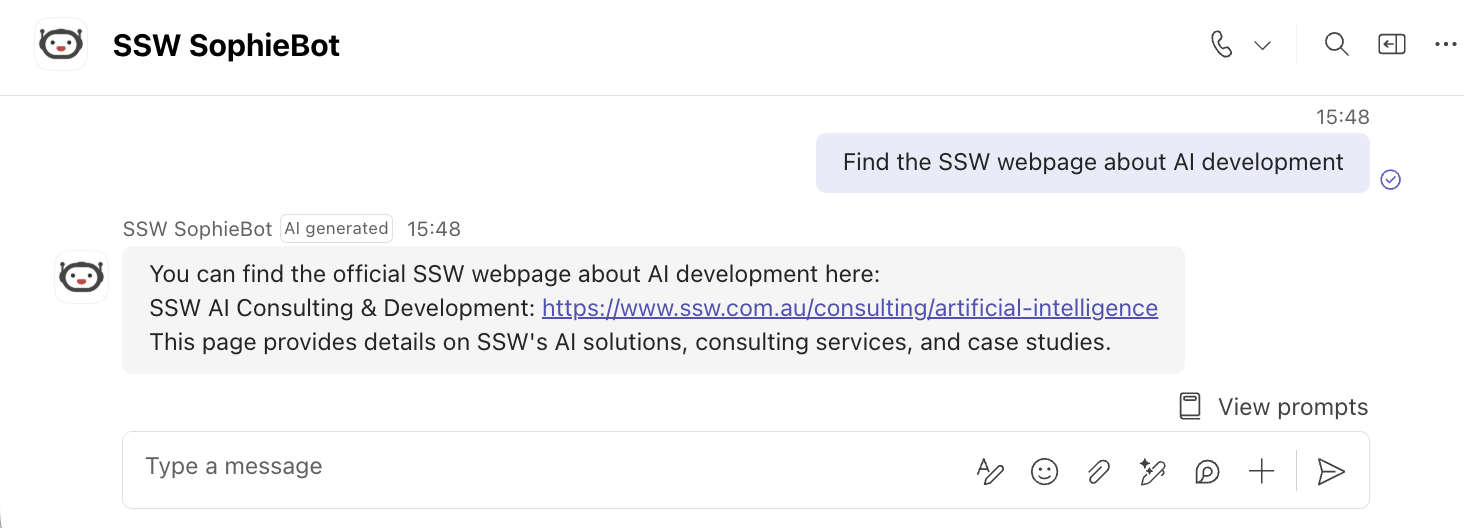Click the AI generated badge
The image size is (1464, 528).
coord(337,228)
